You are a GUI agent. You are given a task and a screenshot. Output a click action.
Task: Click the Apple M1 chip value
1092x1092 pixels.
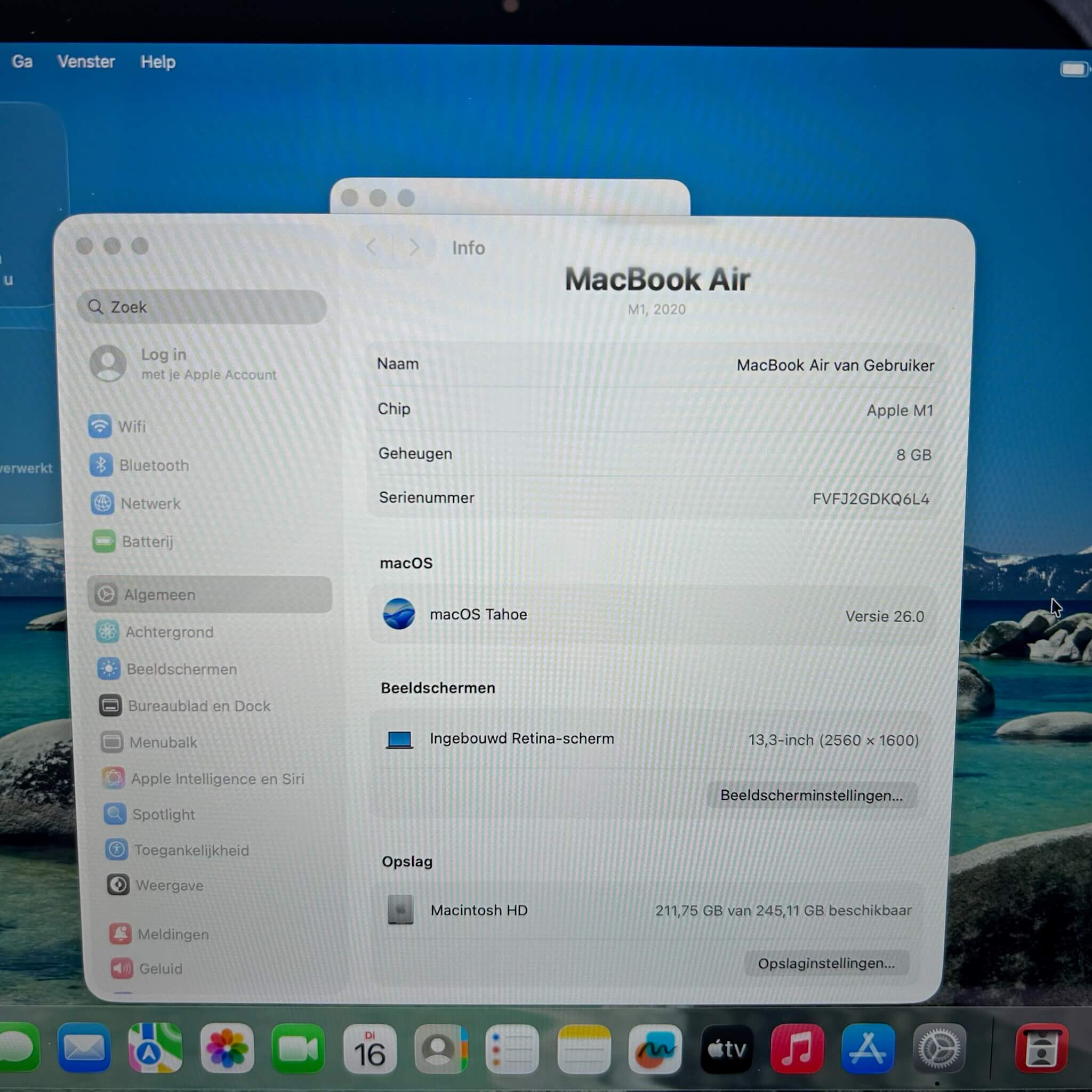(x=900, y=410)
